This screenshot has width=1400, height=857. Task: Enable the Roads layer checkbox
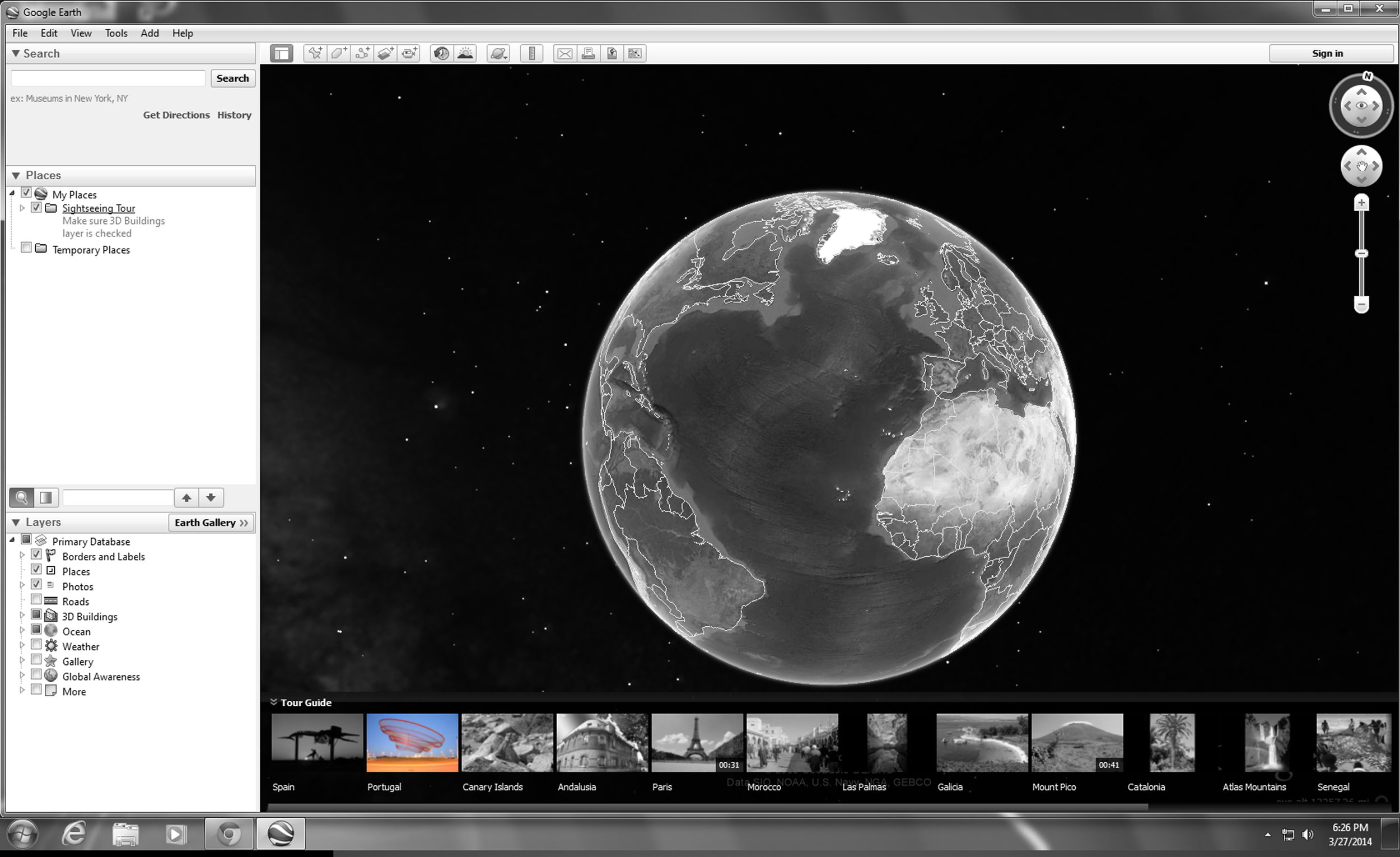coord(36,599)
